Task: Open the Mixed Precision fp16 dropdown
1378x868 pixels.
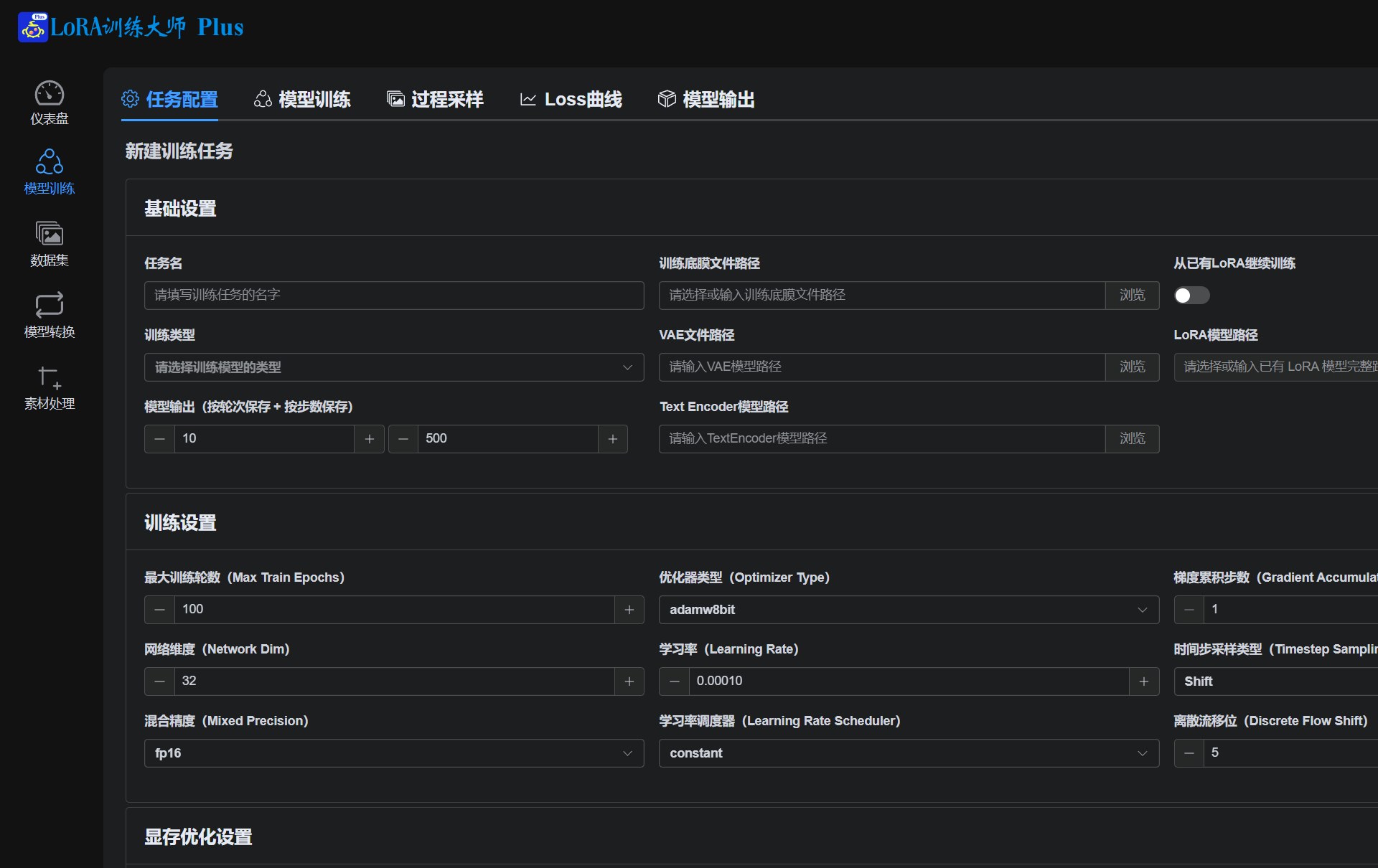Action: click(394, 753)
